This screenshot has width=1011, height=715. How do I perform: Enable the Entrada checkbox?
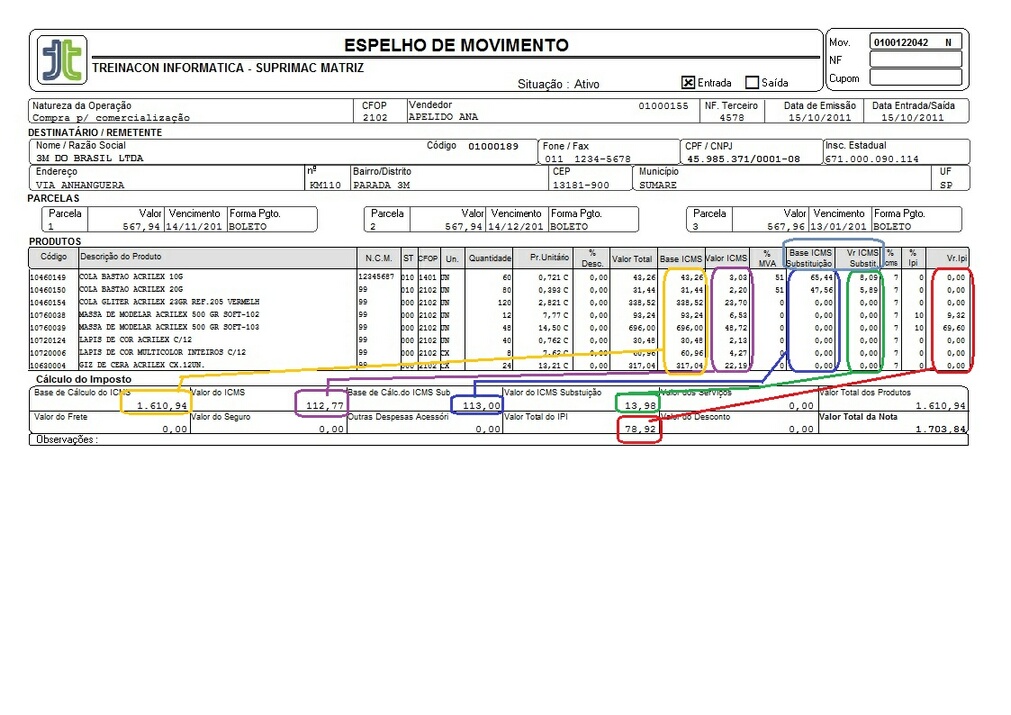click(688, 82)
